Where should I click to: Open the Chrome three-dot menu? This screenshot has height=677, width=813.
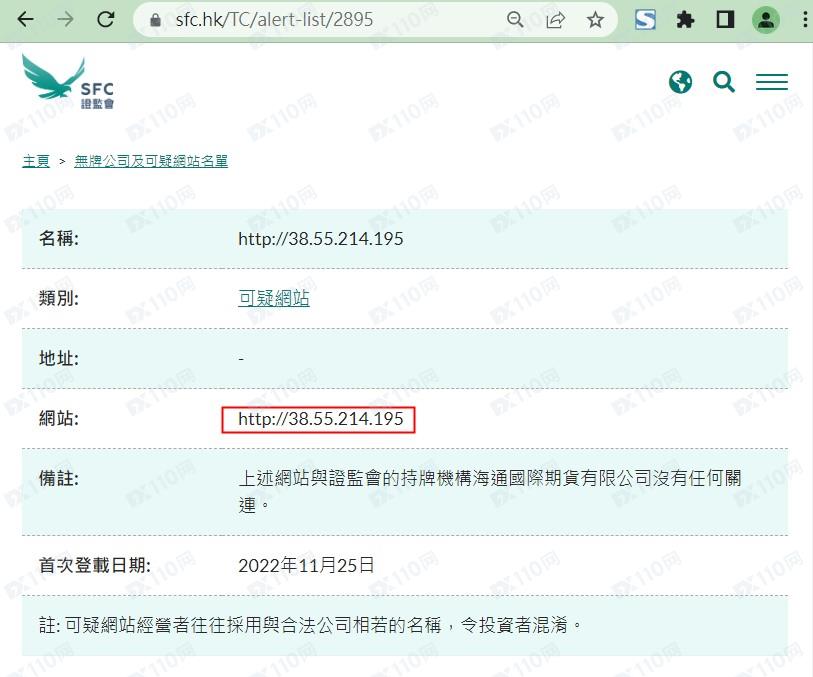tap(804, 20)
